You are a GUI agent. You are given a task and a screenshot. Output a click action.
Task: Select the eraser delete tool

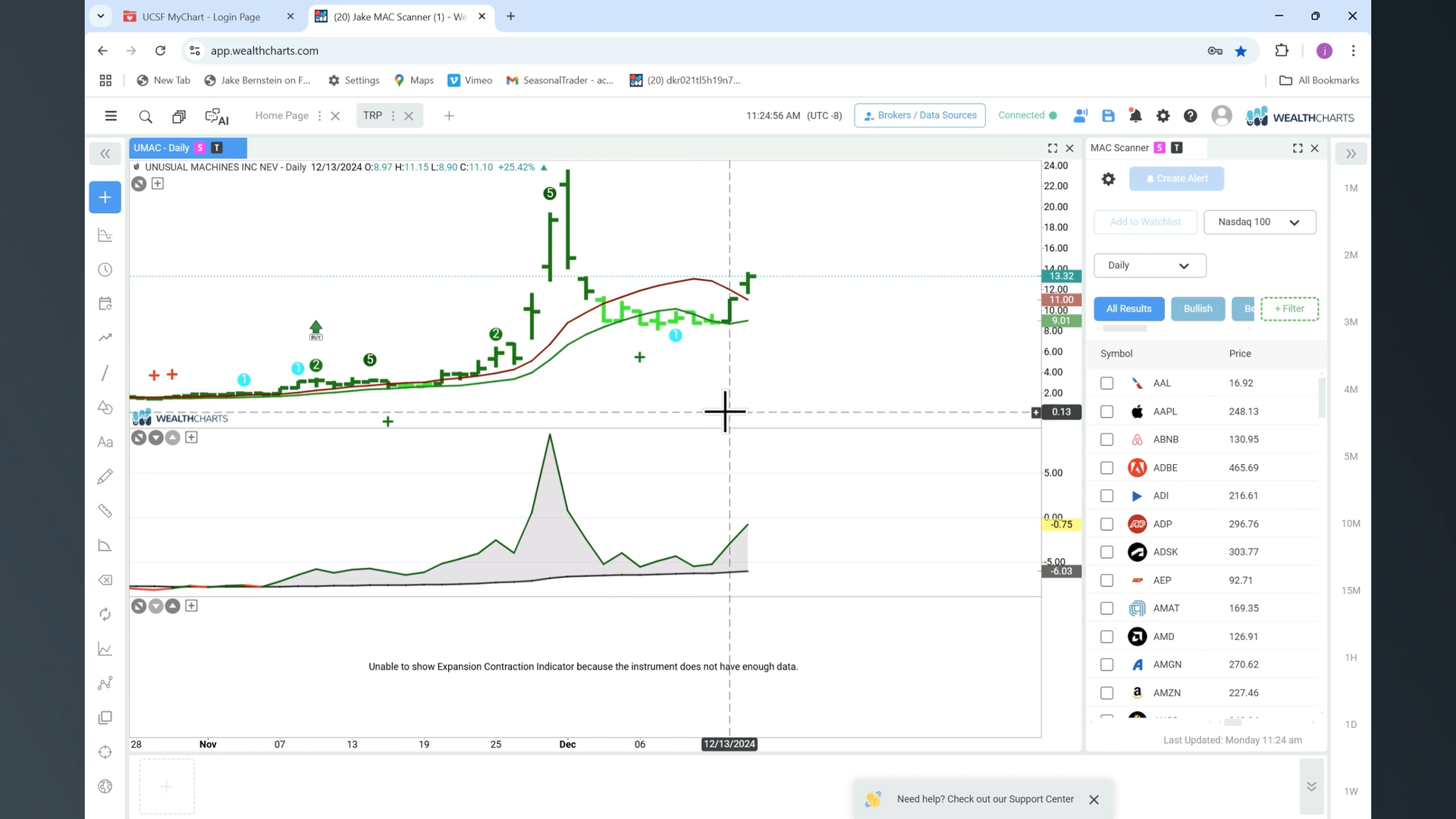(105, 580)
